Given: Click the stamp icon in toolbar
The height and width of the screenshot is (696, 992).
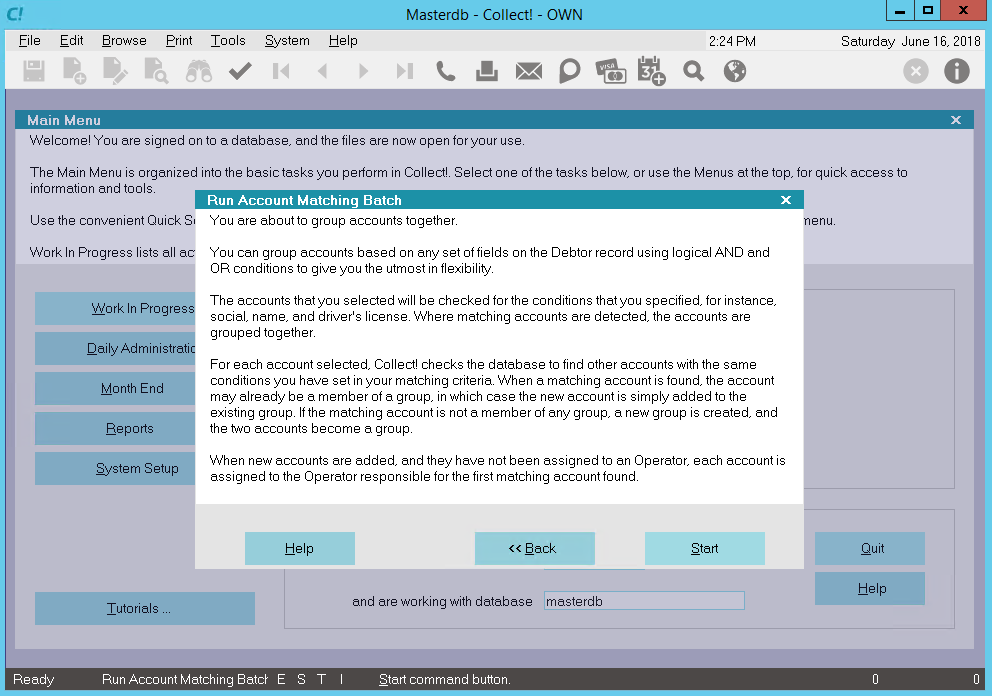Looking at the screenshot, I should [487, 71].
